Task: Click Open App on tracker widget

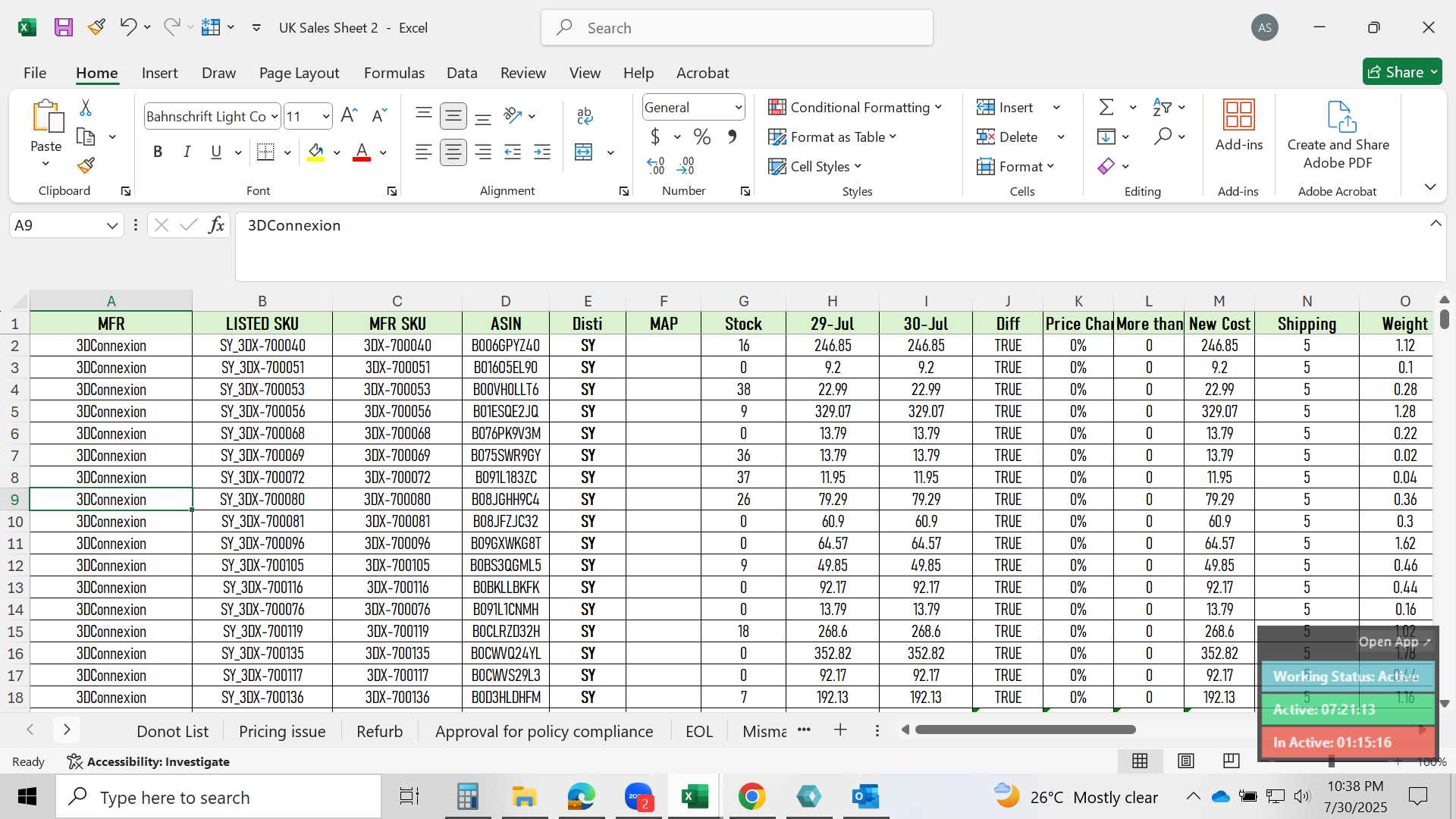Action: (x=1395, y=642)
